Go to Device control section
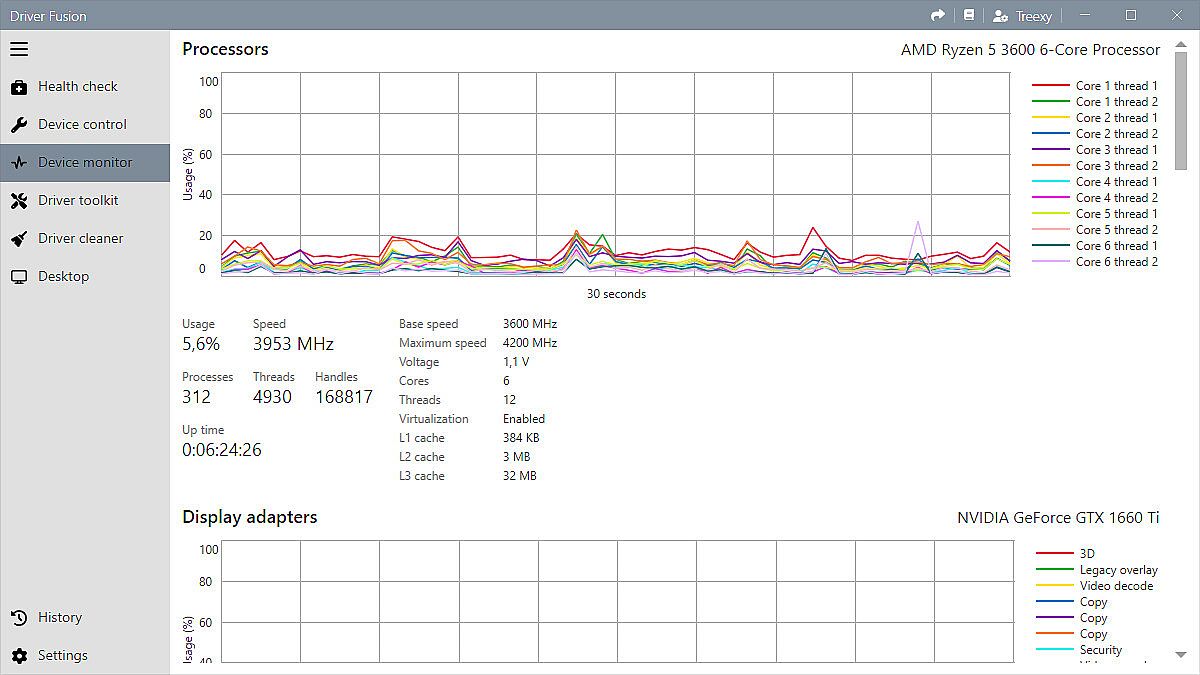 85,125
